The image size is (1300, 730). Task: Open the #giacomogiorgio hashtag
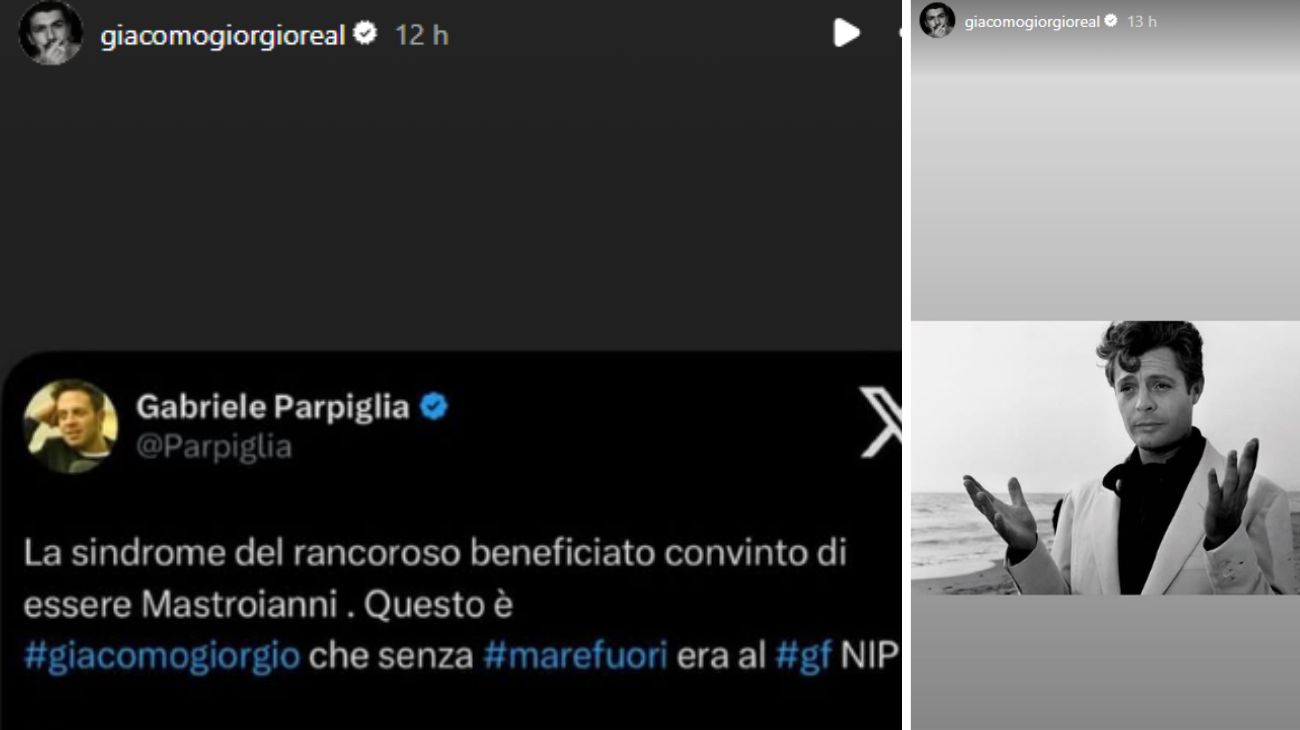coord(162,657)
